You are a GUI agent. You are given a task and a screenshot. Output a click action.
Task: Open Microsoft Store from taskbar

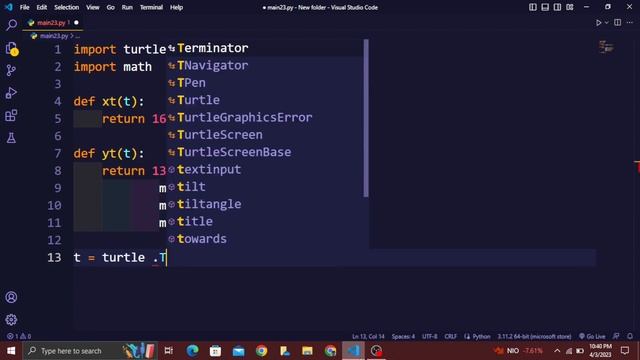tap(216, 351)
